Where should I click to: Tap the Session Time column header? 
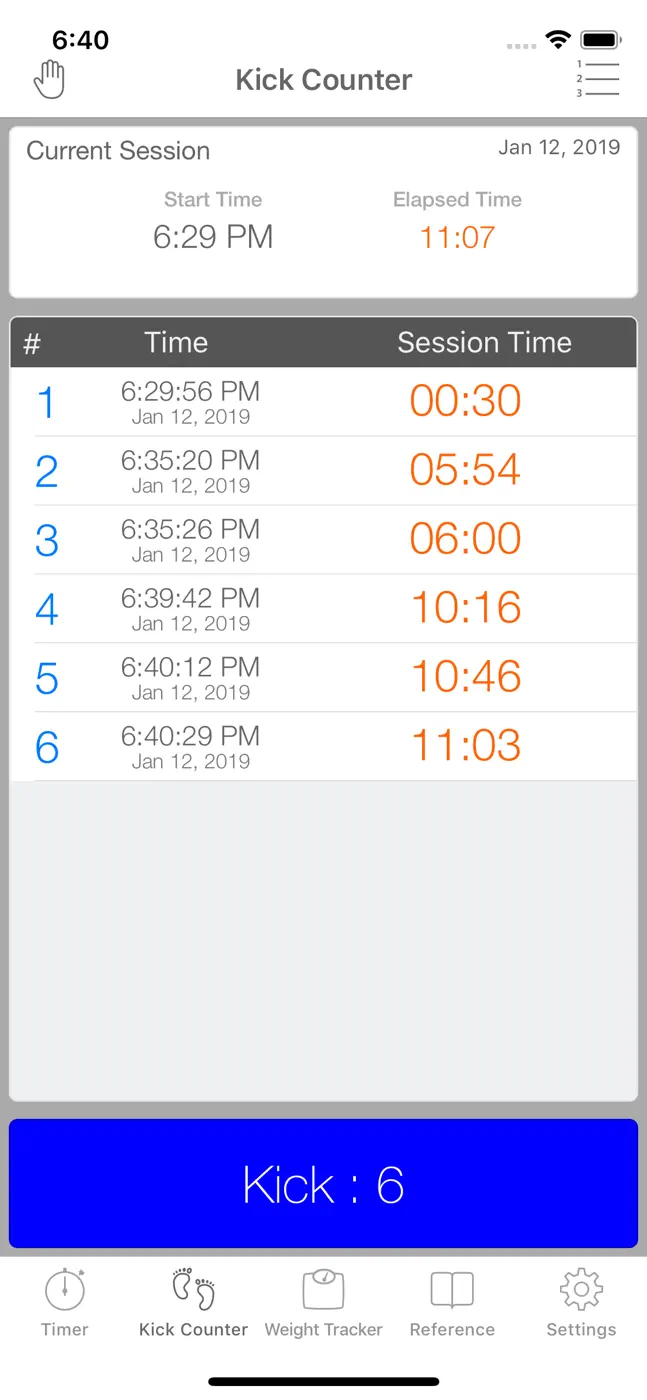point(484,343)
